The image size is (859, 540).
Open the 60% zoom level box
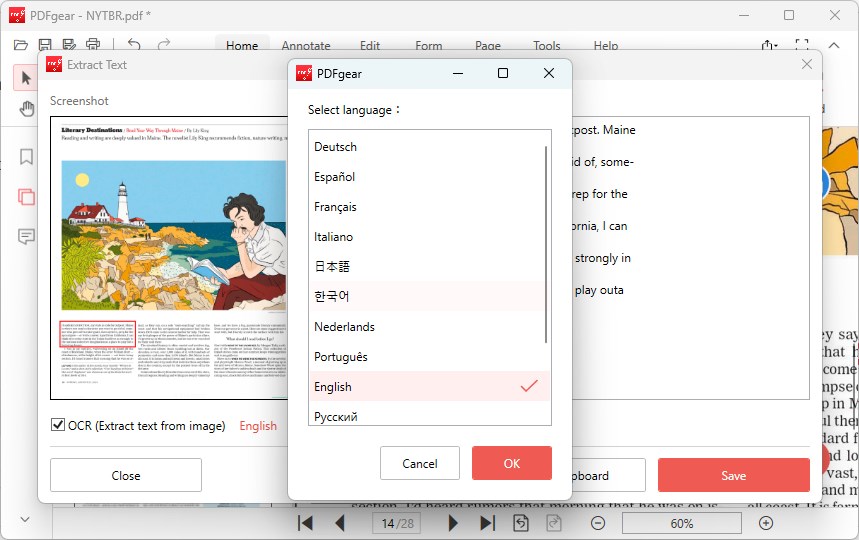(x=682, y=524)
